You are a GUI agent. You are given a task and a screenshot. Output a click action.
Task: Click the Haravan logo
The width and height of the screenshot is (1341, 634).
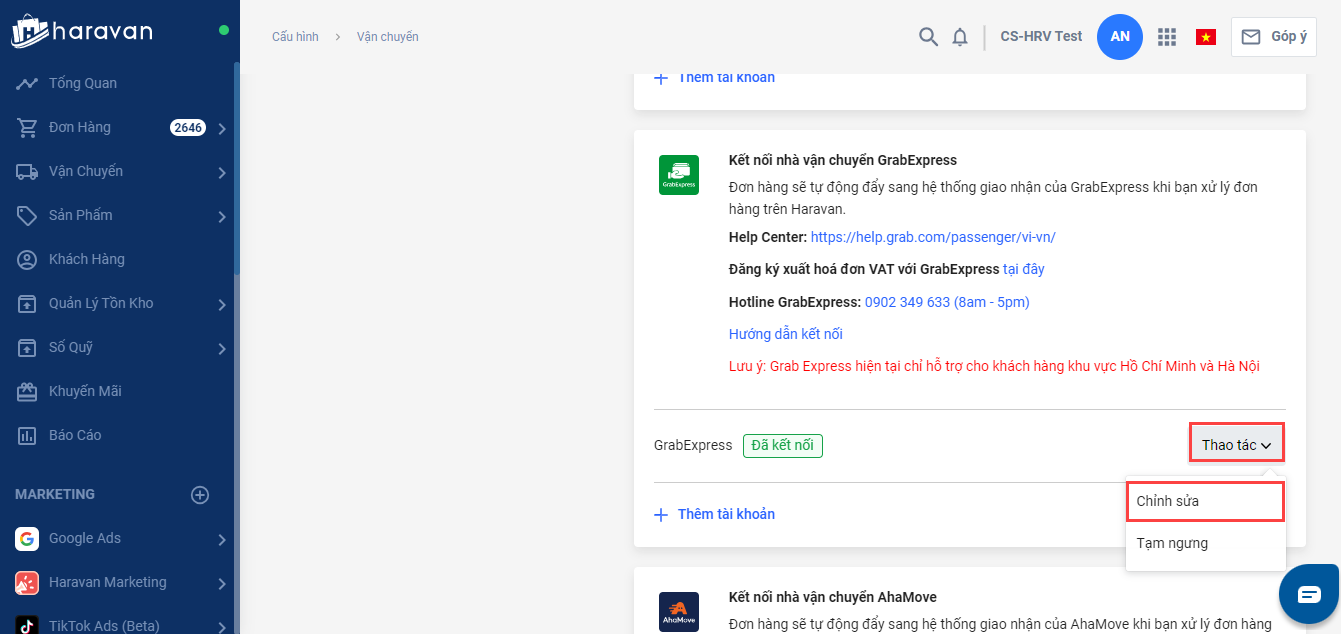(82, 31)
